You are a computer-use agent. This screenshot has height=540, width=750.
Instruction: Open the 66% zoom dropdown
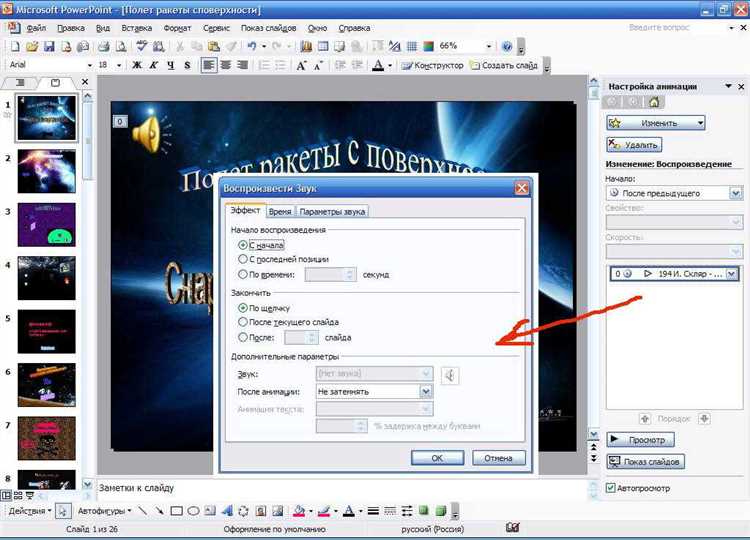coord(489,46)
